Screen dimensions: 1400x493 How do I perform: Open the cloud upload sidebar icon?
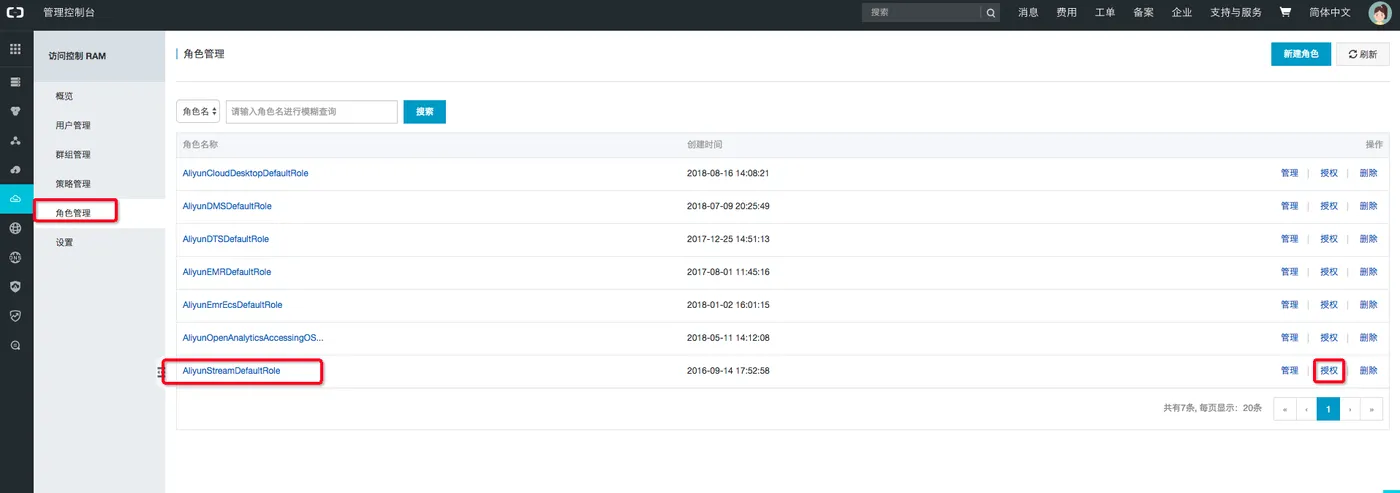point(15,170)
